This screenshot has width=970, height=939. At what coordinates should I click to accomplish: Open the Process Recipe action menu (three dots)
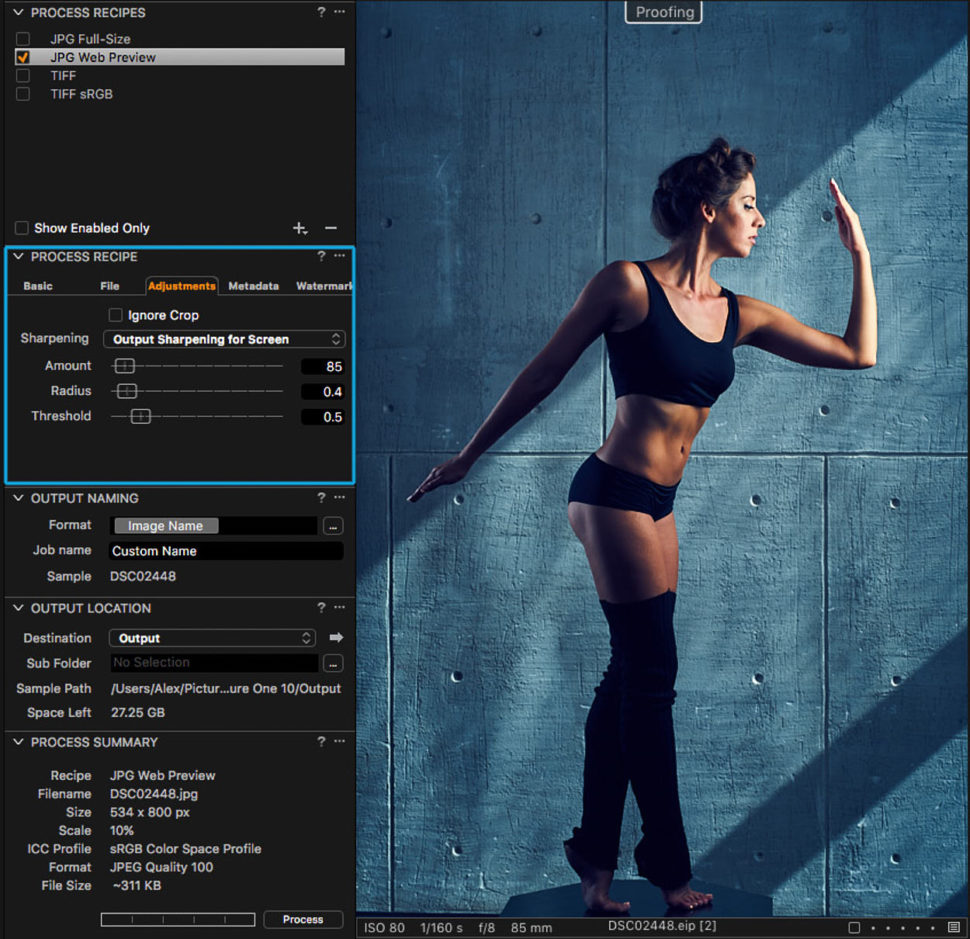(x=338, y=257)
